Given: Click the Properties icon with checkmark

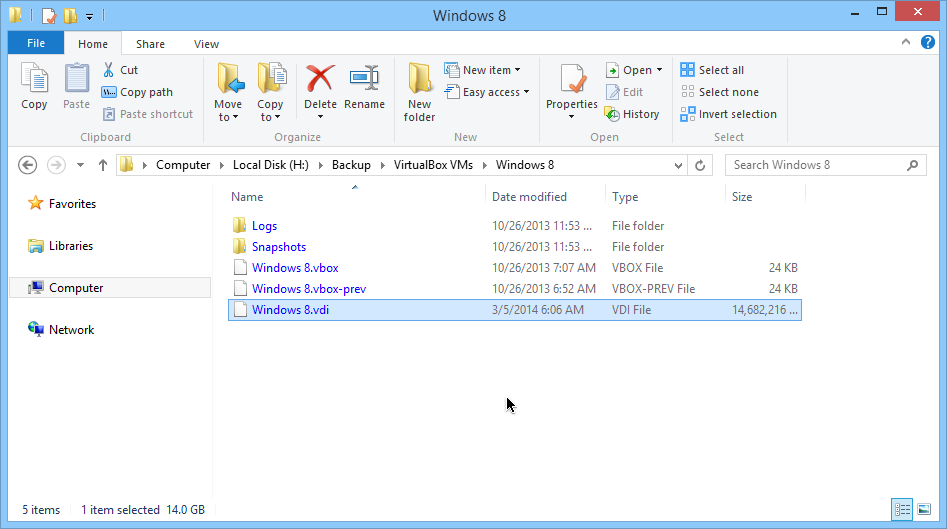Looking at the screenshot, I should pos(571,79).
